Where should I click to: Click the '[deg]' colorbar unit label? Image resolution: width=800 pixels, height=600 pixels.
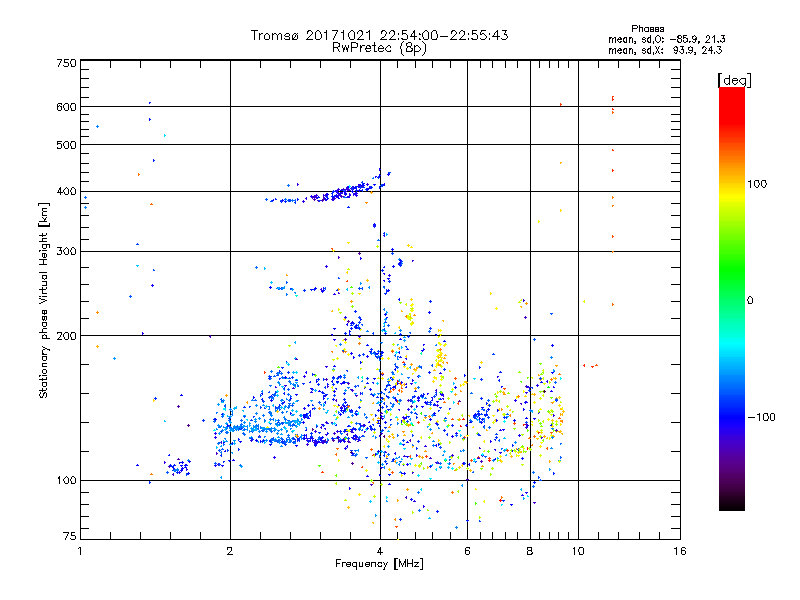pos(734,80)
